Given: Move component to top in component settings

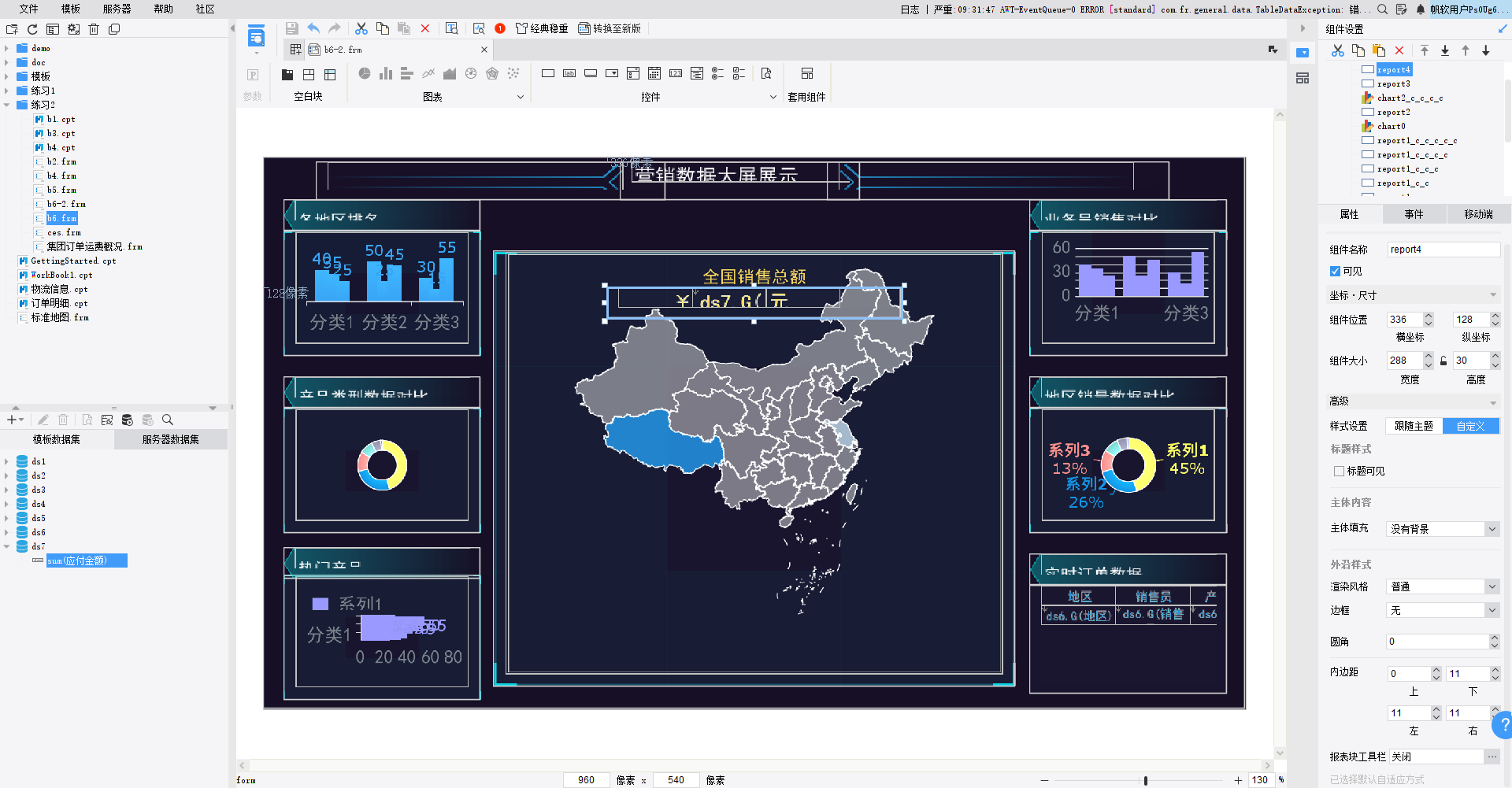Looking at the screenshot, I should 1425,50.
